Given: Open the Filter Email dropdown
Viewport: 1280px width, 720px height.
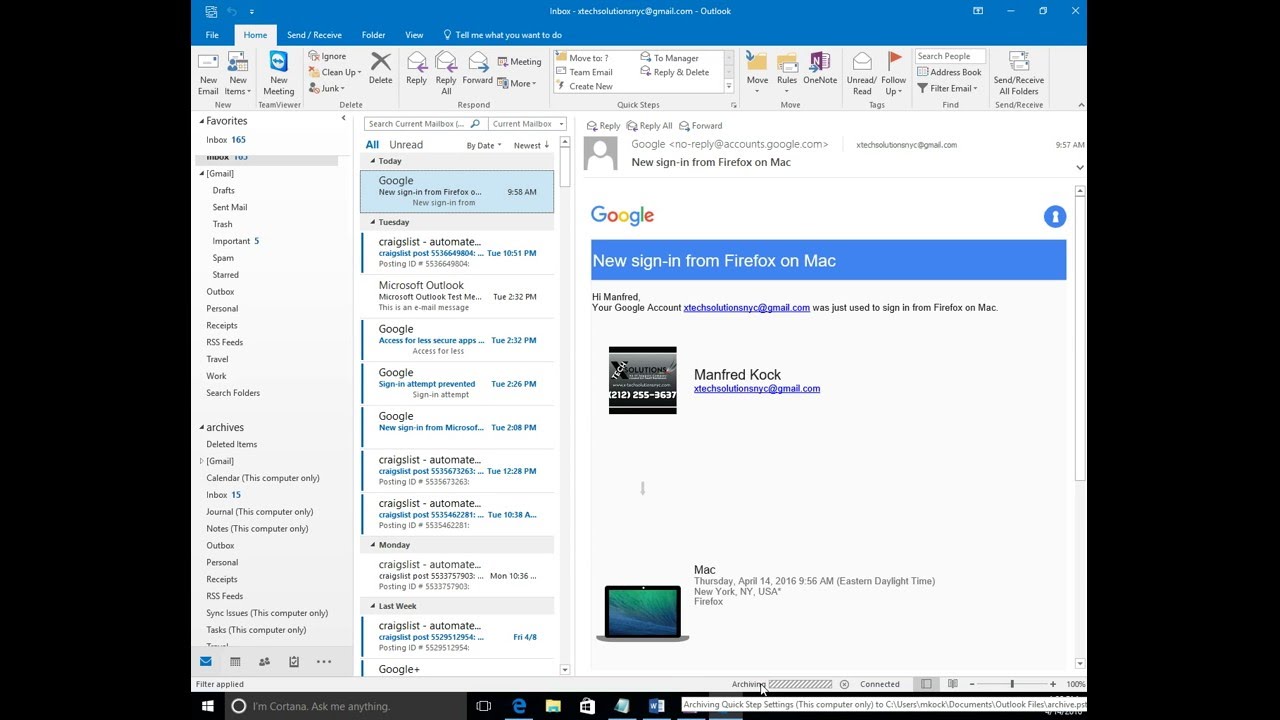Looking at the screenshot, I should coord(947,88).
